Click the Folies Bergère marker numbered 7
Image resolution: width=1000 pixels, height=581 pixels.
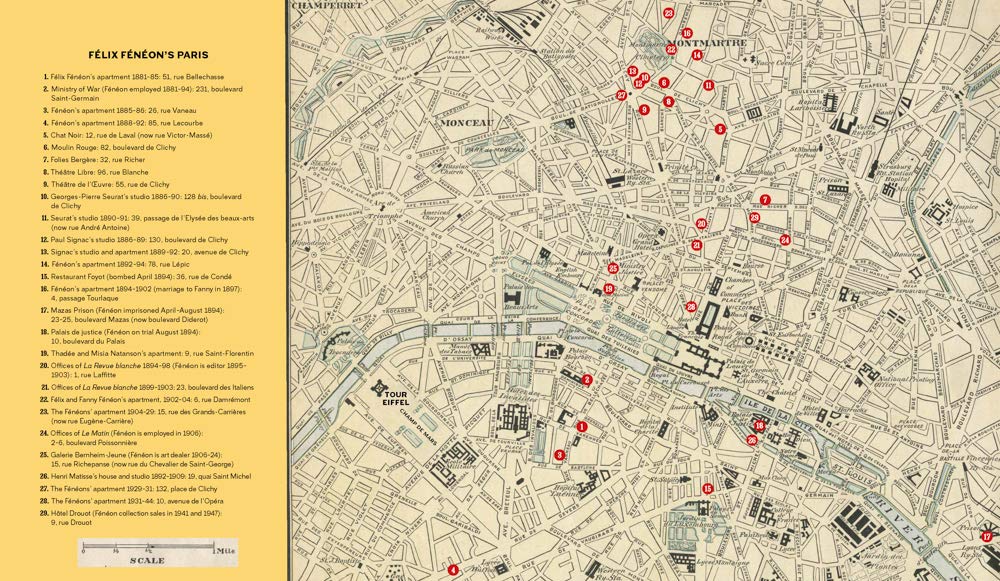click(x=765, y=200)
